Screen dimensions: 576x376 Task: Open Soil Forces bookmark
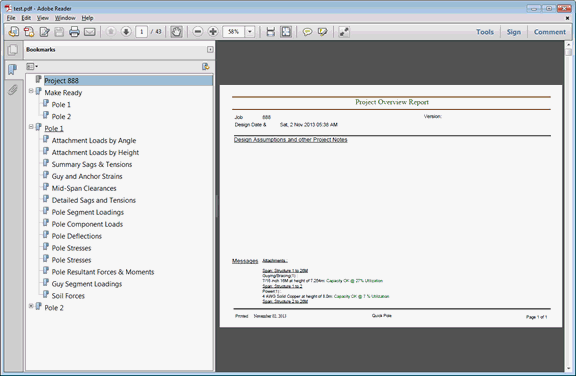pyautogui.click(x=68, y=296)
